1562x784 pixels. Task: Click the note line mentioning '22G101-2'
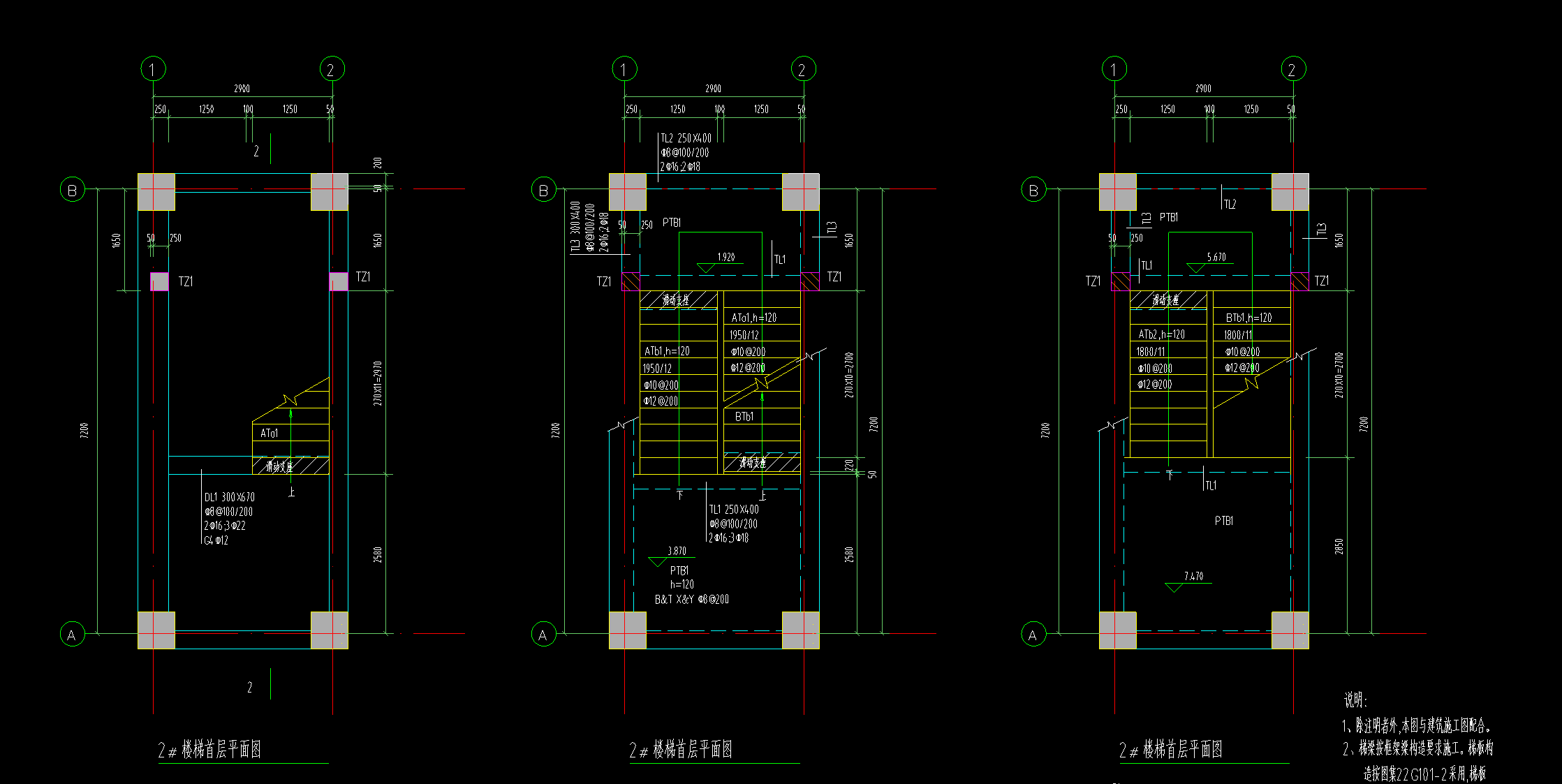(x=1424, y=774)
